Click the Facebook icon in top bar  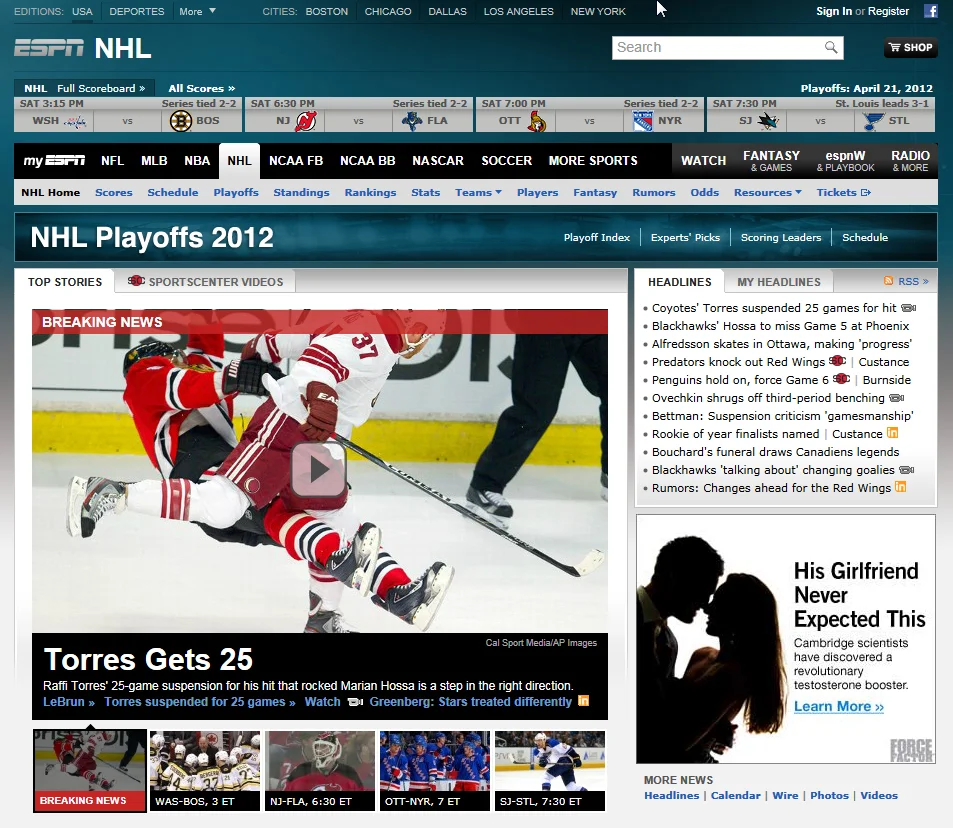(930, 11)
